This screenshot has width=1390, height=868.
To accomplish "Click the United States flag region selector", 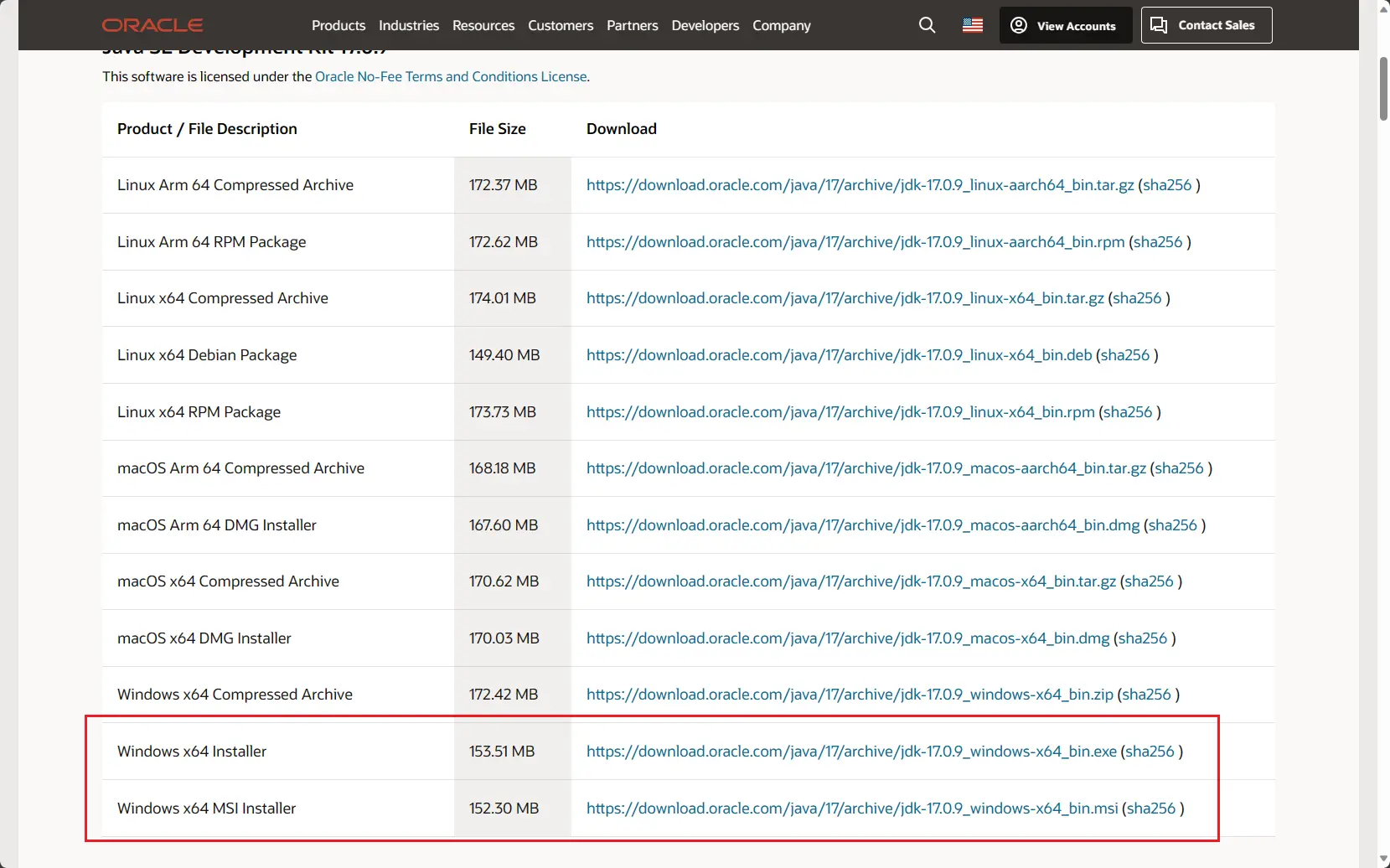I will pyautogui.click(x=972, y=25).
